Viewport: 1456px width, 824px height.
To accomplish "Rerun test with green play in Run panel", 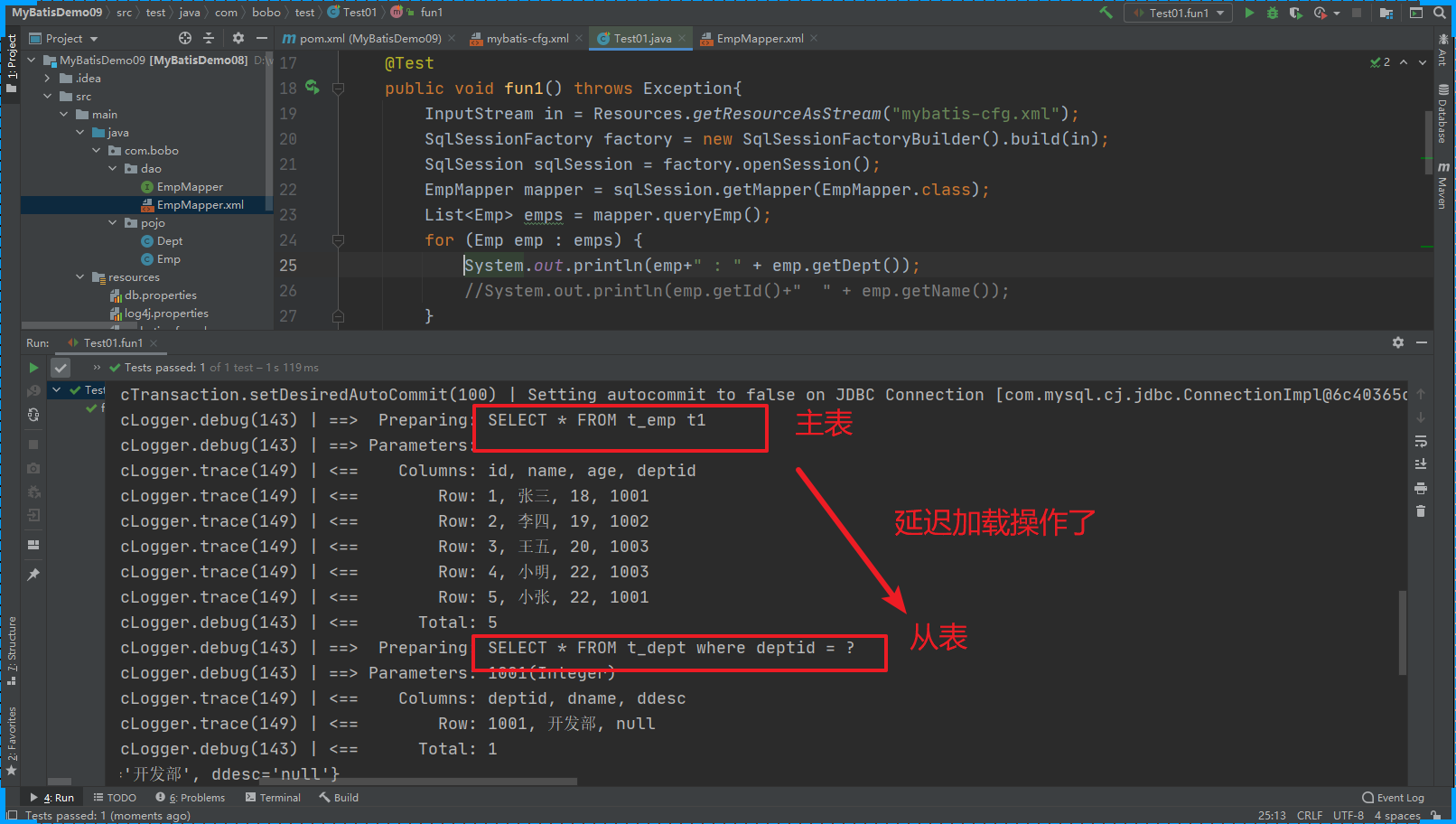I will pyautogui.click(x=33, y=368).
